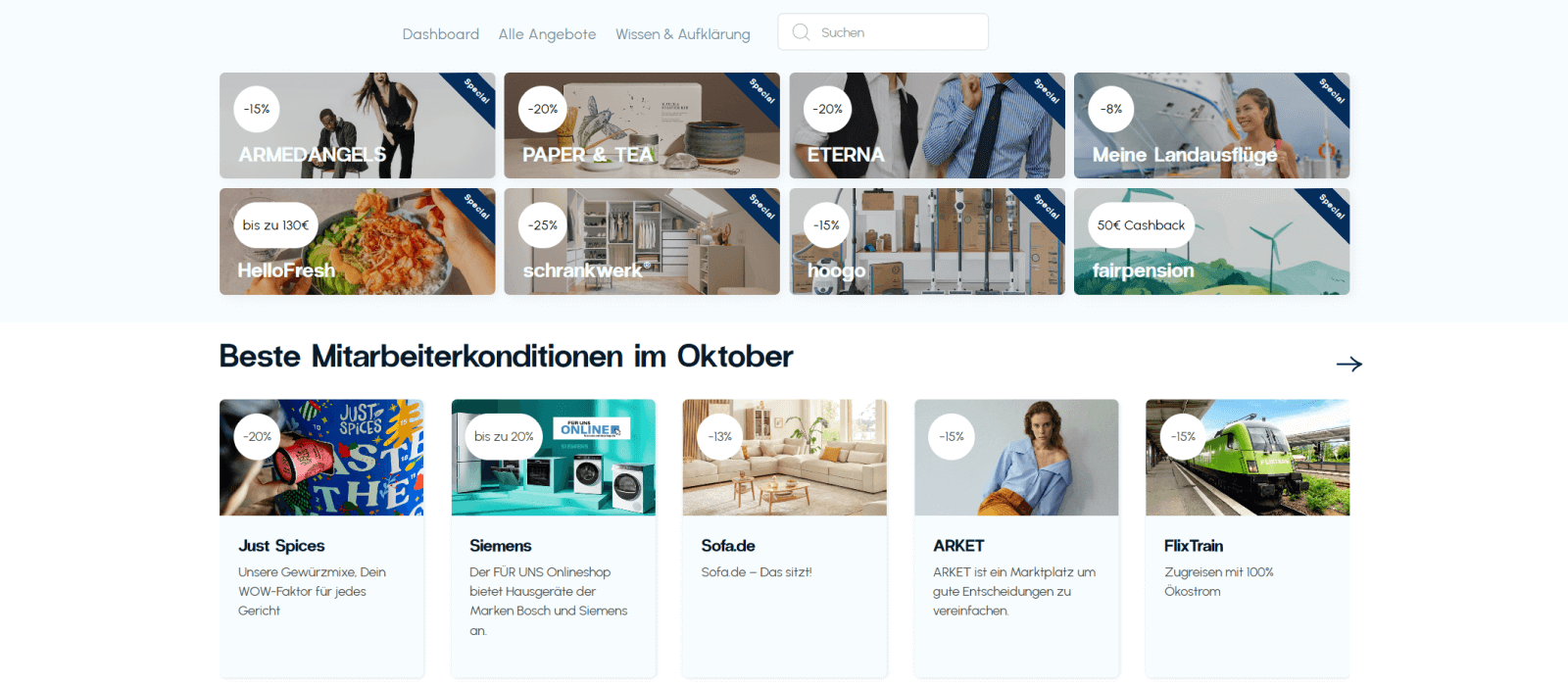This screenshot has width=1568, height=686.
Task: Go to Alle Angebote
Action: (547, 34)
